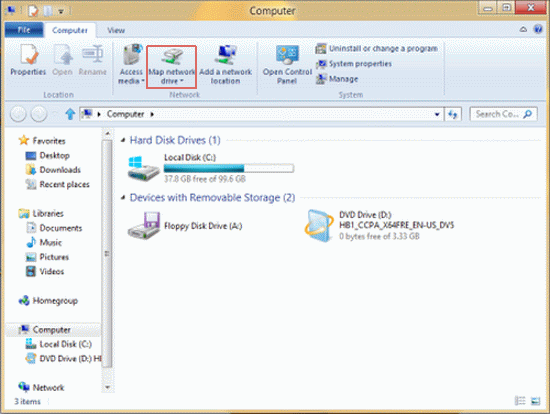The width and height of the screenshot is (550, 414).
Task: Select Local Disk (C:) drive icon in the main pane
Action: (x=143, y=168)
